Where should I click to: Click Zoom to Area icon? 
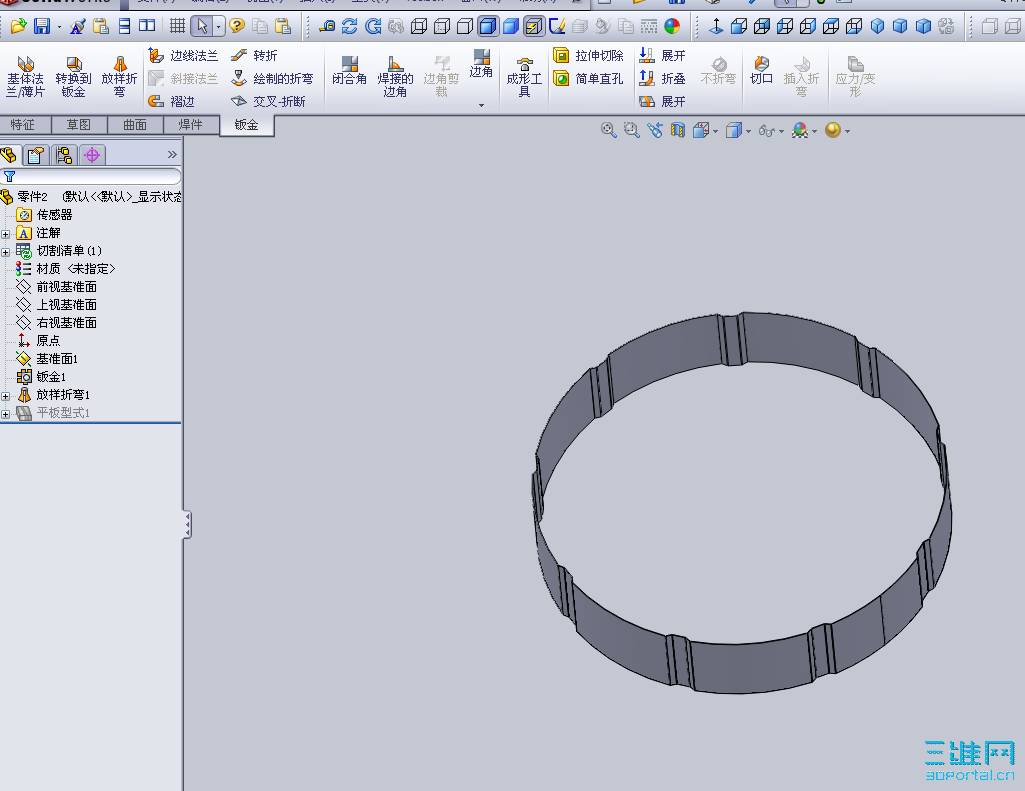point(631,130)
